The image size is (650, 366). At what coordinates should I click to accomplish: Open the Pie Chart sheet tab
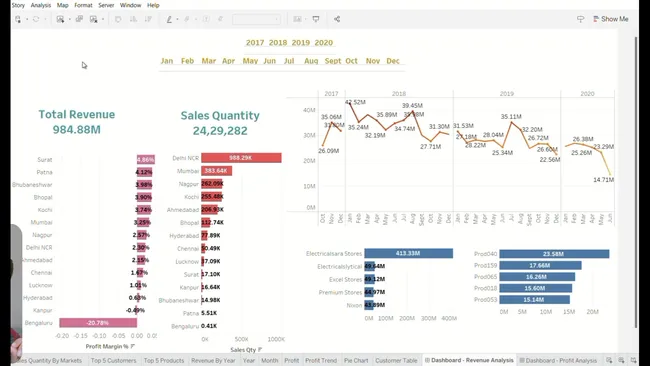click(356, 361)
